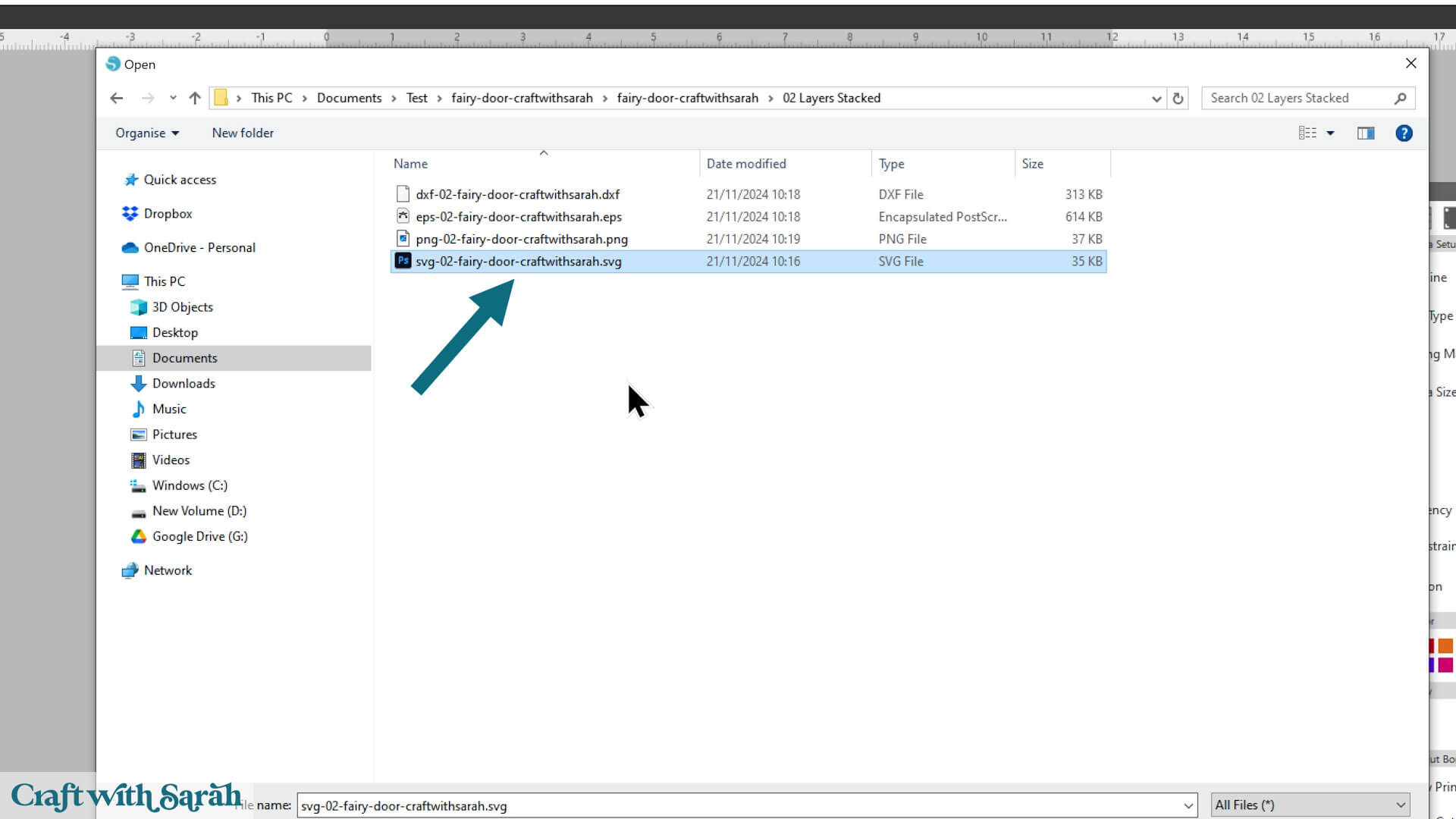Sort by the Date modified column header
1456x819 pixels.
pyautogui.click(x=746, y=164)
